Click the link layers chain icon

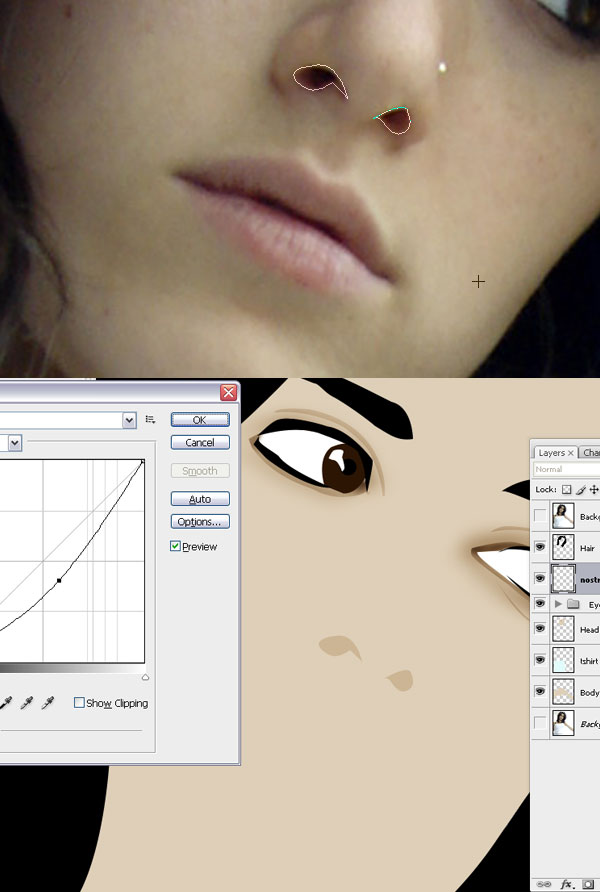544,885
